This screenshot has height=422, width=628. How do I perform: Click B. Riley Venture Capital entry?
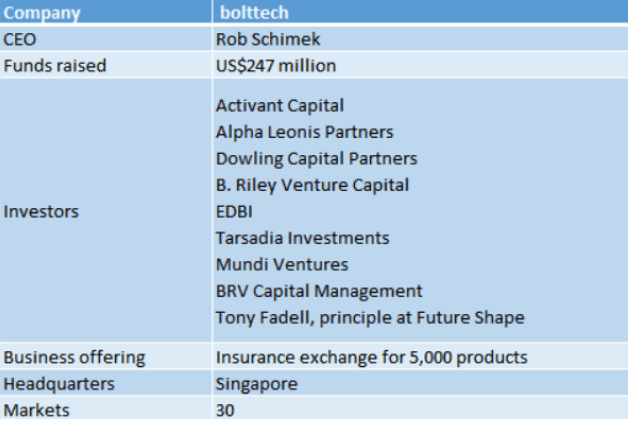(312, 185)
